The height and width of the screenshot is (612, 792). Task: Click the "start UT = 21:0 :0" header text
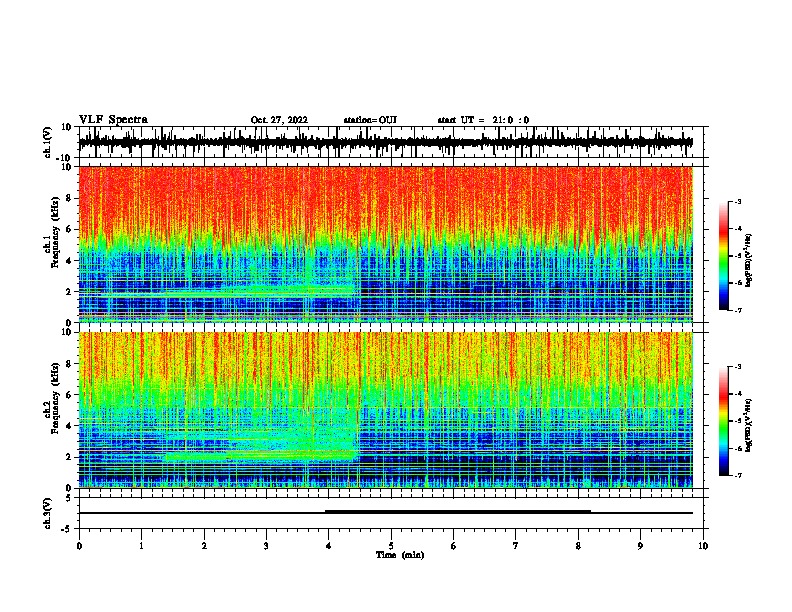(483, 120)
